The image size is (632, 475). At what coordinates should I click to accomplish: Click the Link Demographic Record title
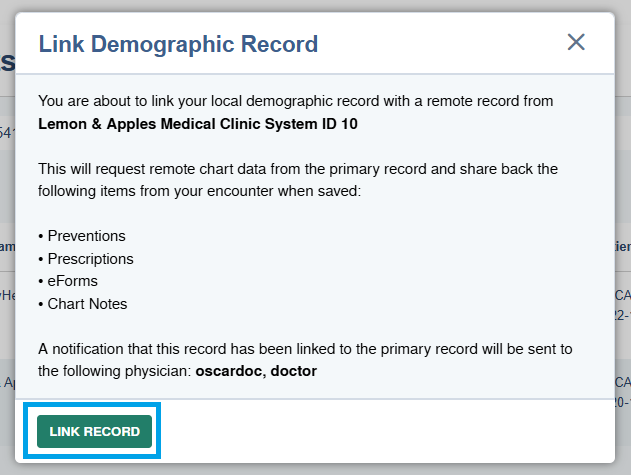(x=178, y=44)
